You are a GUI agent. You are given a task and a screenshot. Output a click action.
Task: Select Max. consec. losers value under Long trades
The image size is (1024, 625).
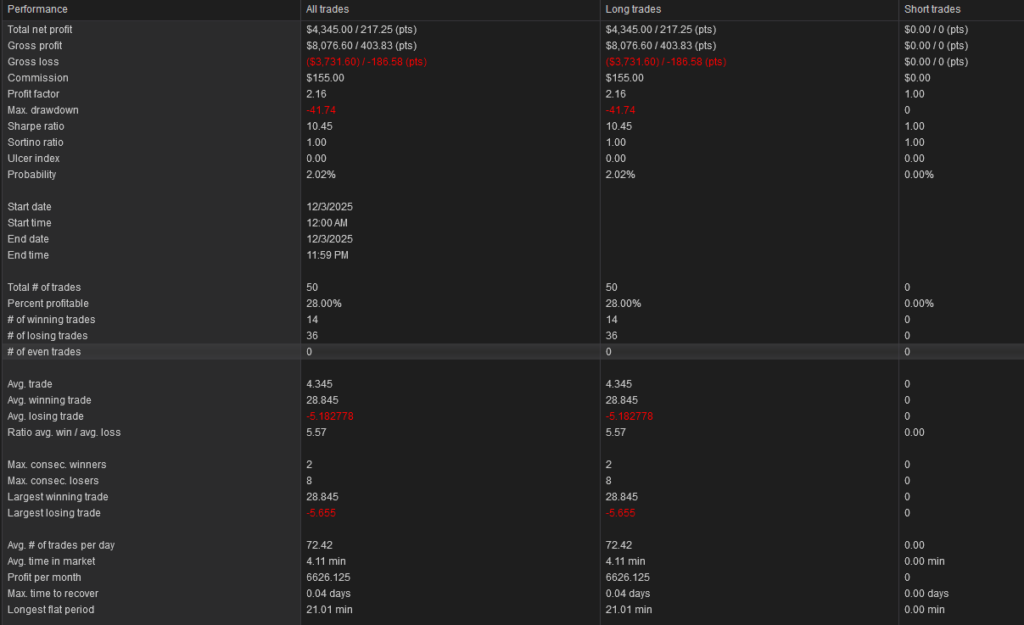609,481
